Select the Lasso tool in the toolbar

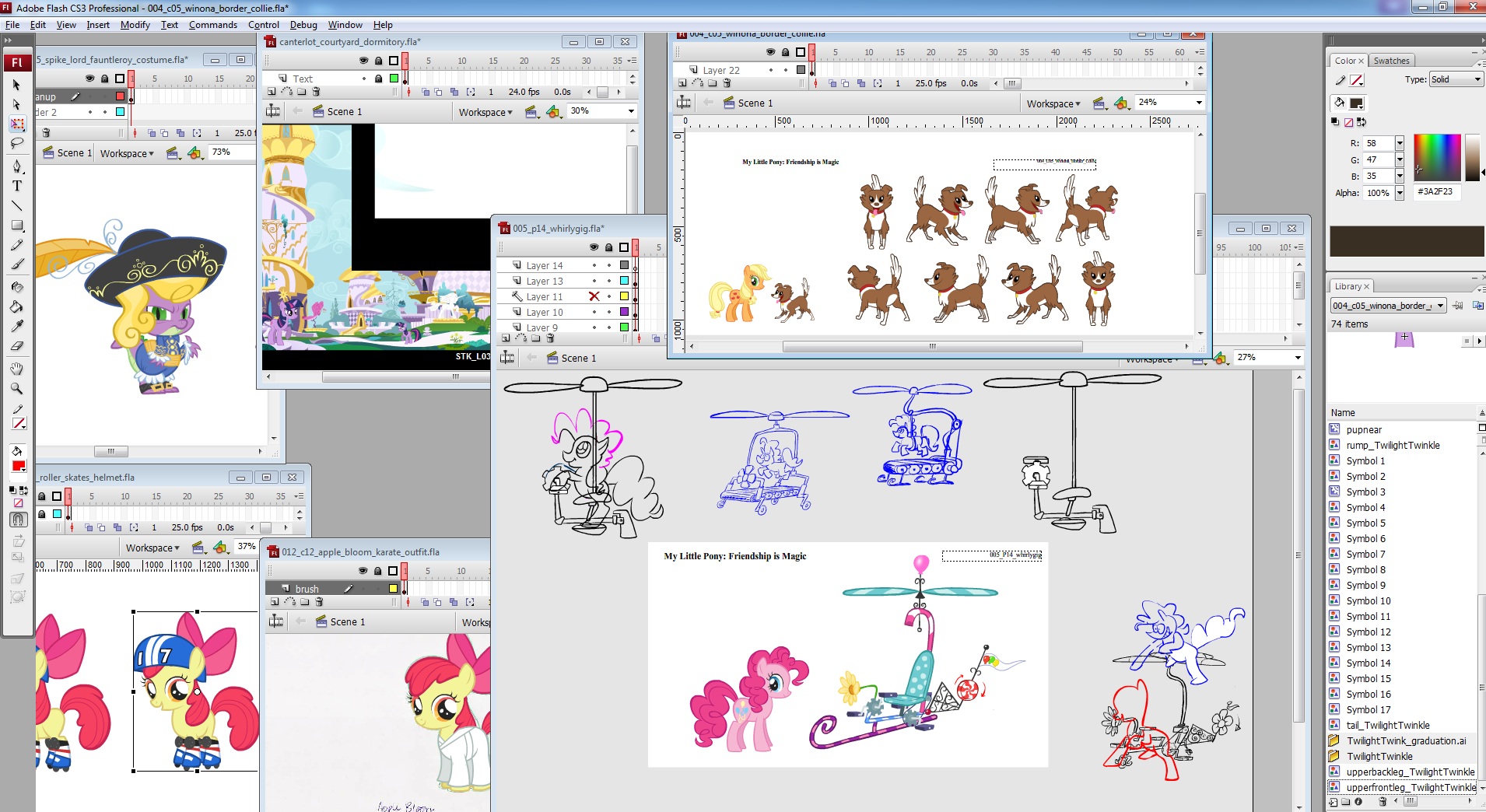pos(17,143)
